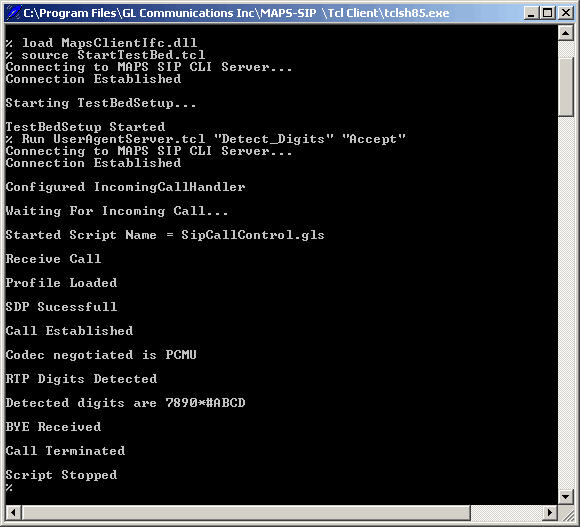Click the title bar path text
Image resolution: width=580 pixels, height=527 pixels.
[x=236, y=13]
